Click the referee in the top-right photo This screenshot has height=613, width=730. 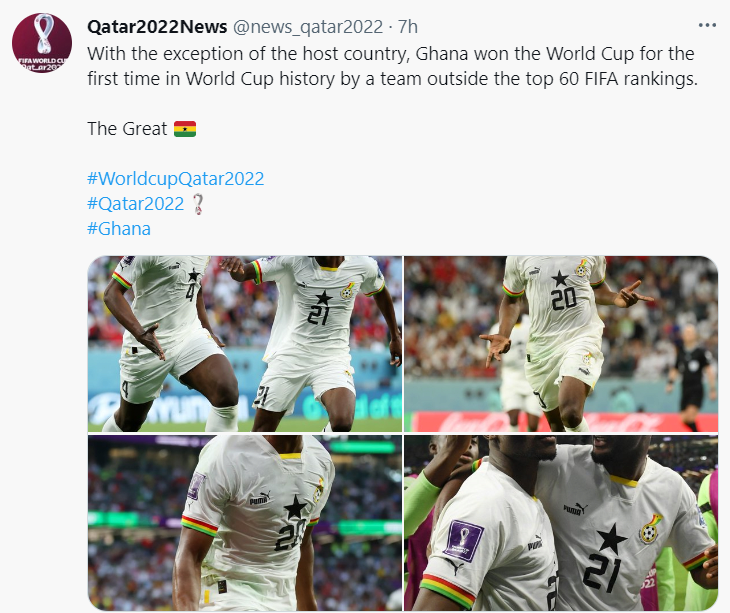click(x=692, y=377)
